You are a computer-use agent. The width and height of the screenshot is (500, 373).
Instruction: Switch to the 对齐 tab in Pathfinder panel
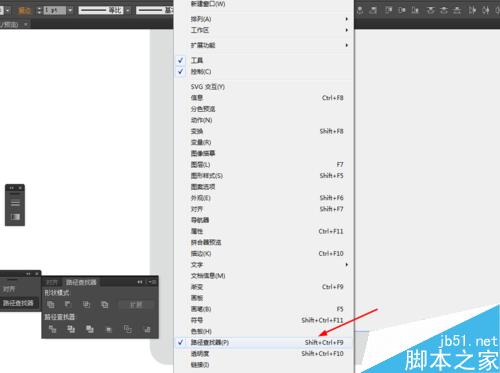tap(52, 282)
